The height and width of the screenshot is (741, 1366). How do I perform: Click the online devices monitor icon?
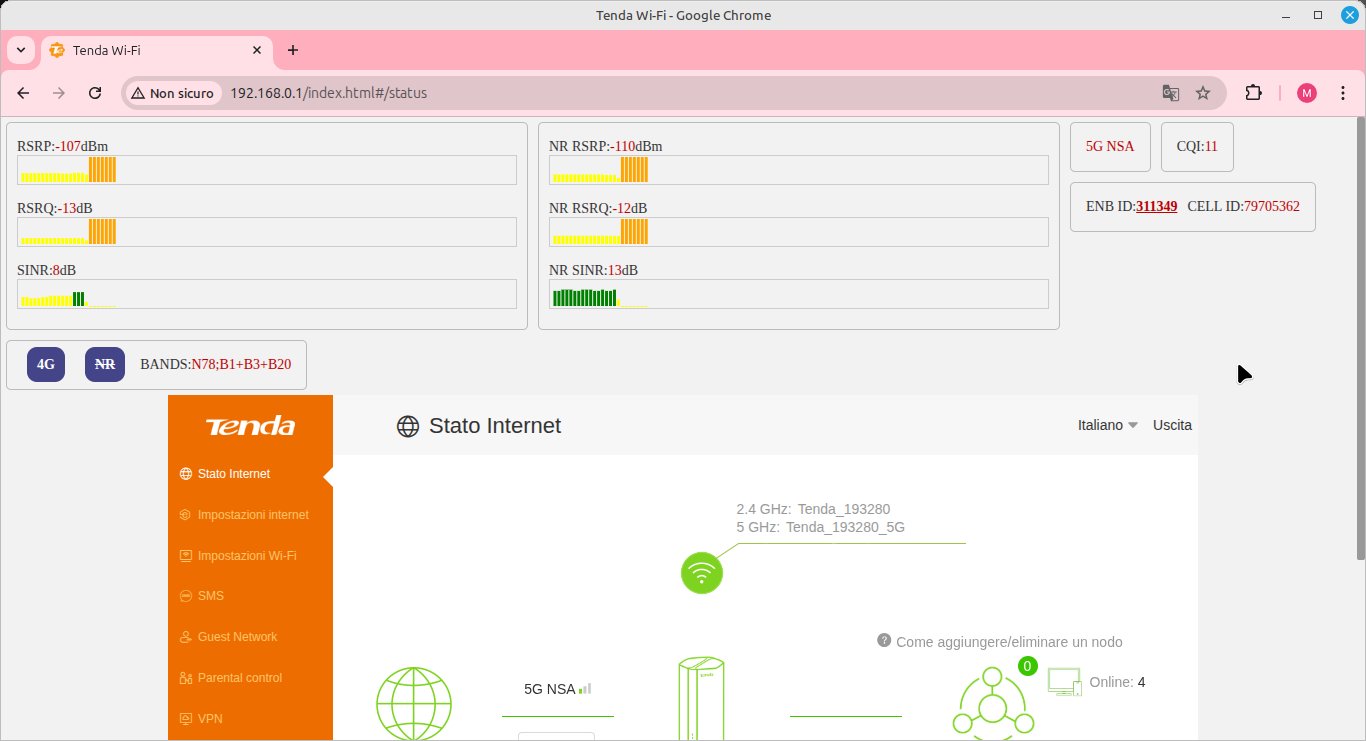1064,682
